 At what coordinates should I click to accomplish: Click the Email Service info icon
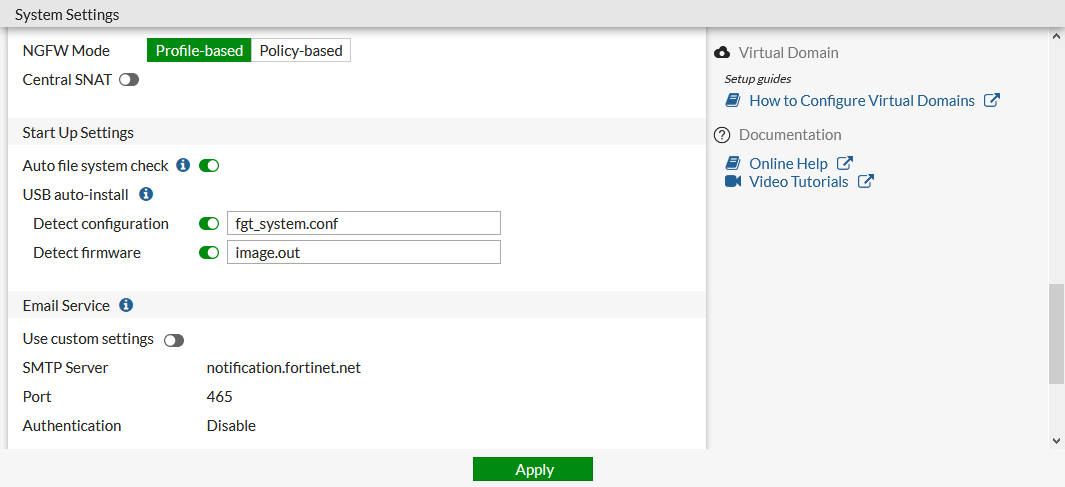(126, 305)
